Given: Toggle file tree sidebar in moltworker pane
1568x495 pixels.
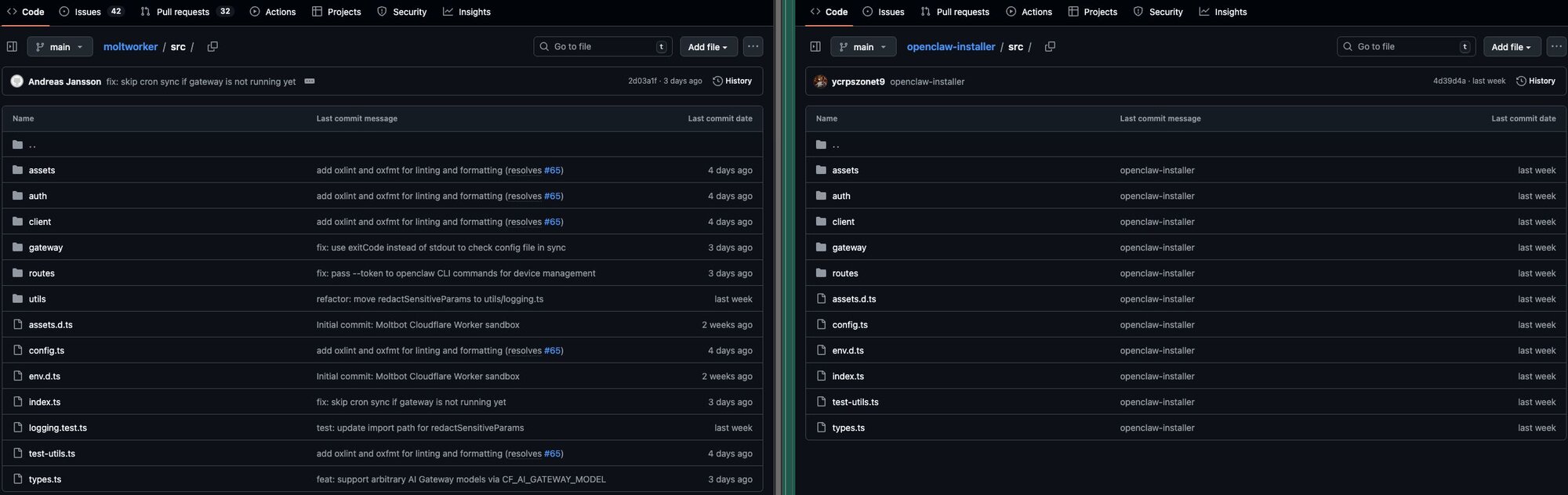Looking at the screenshot, I should click(12, 46).
